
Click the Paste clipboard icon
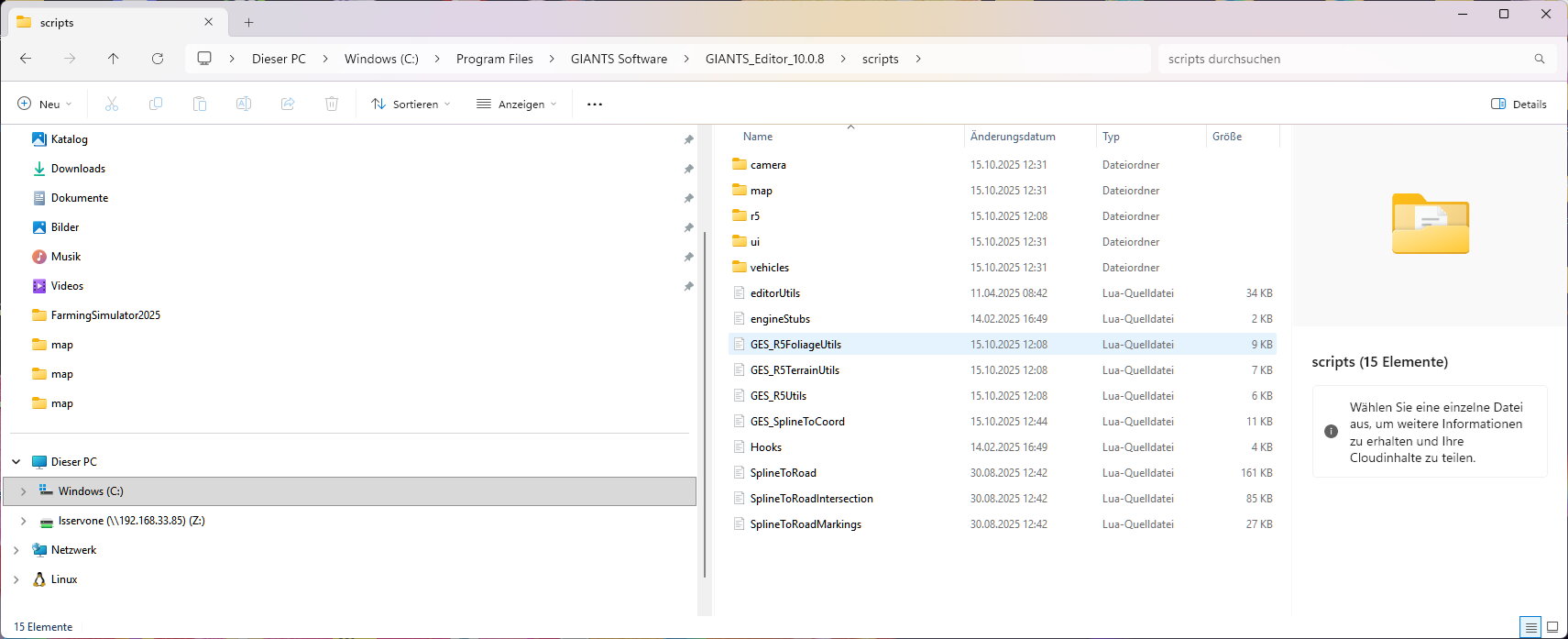(x=200, y=104)
